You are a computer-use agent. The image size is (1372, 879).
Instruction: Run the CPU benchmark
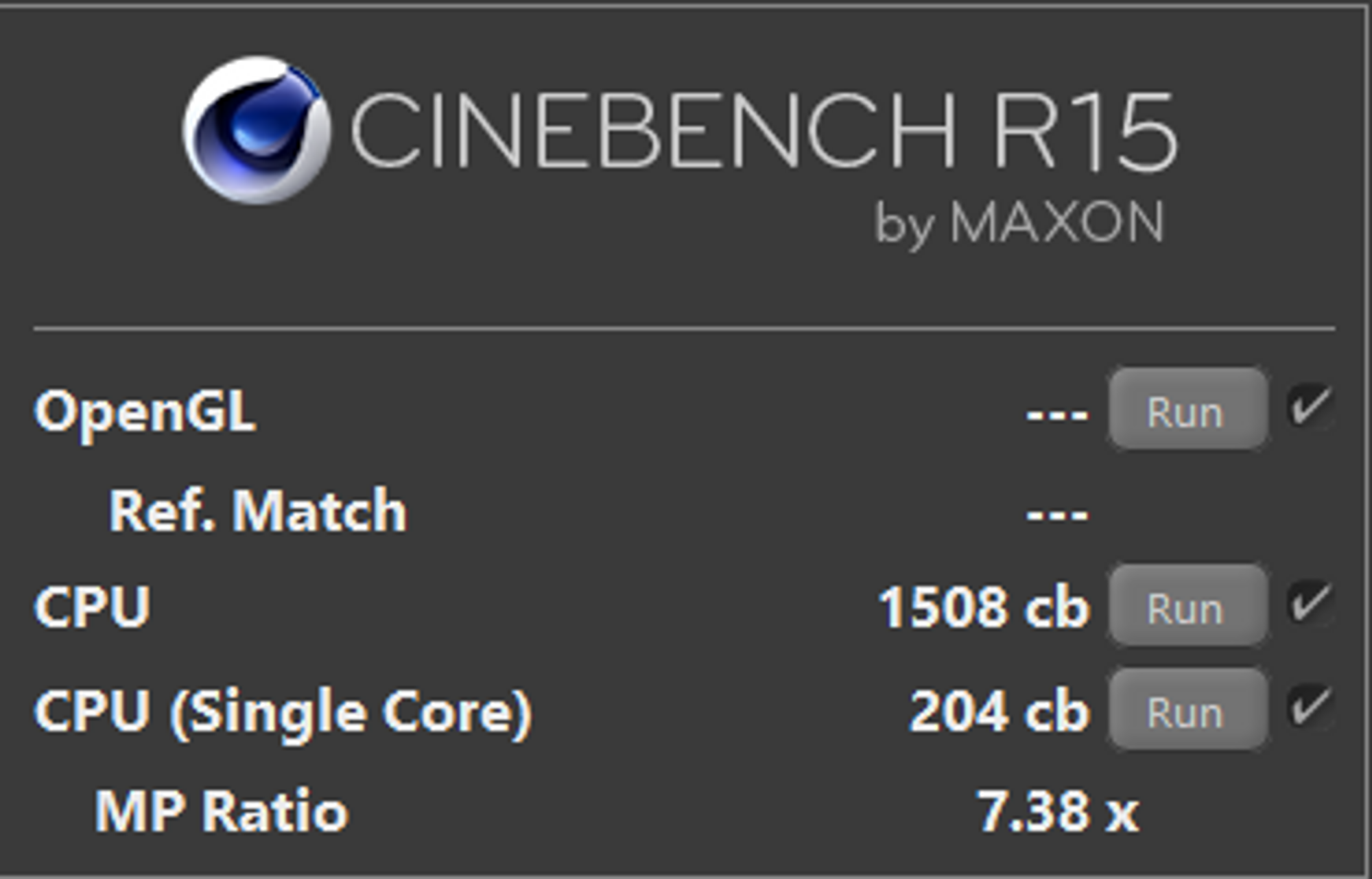click(1187, 605)
